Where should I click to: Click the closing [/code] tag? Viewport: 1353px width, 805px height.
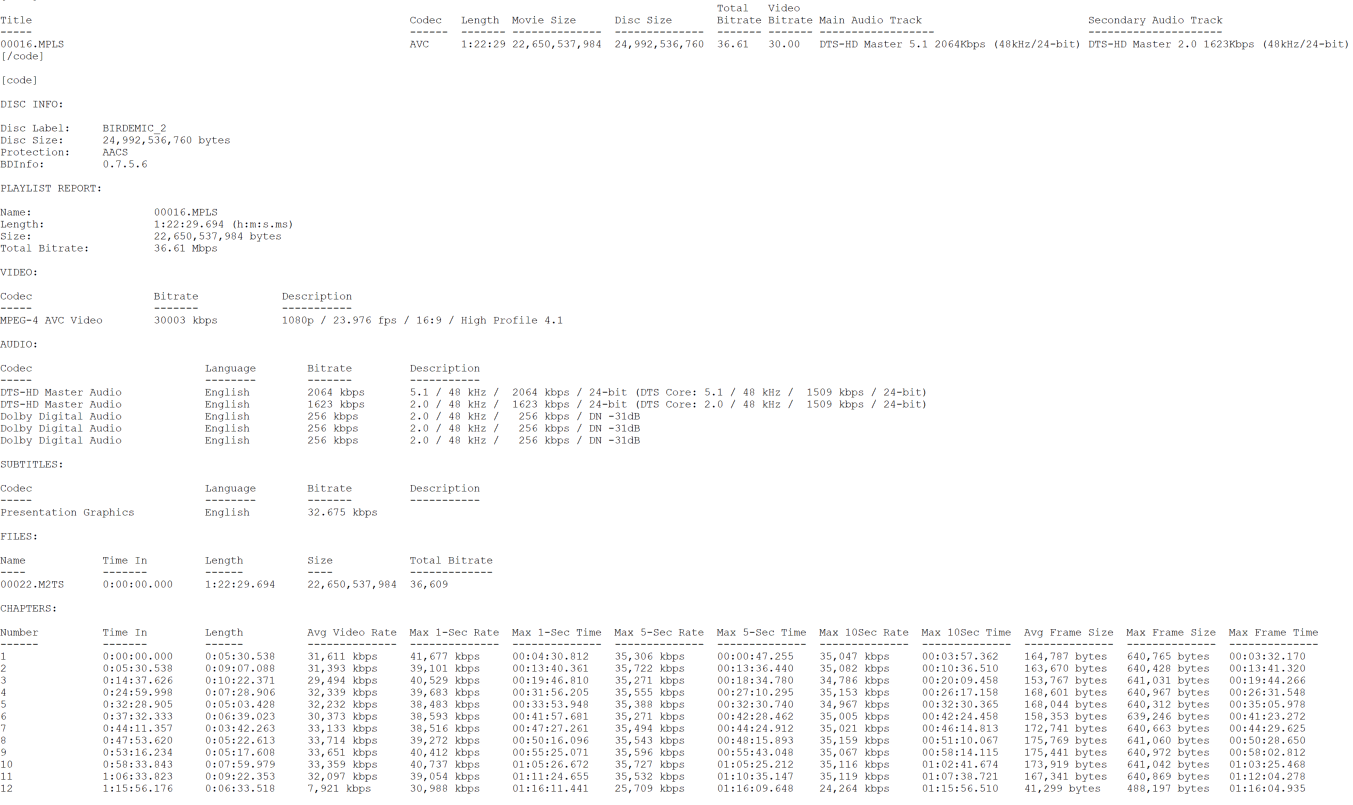tap(22, 57)
